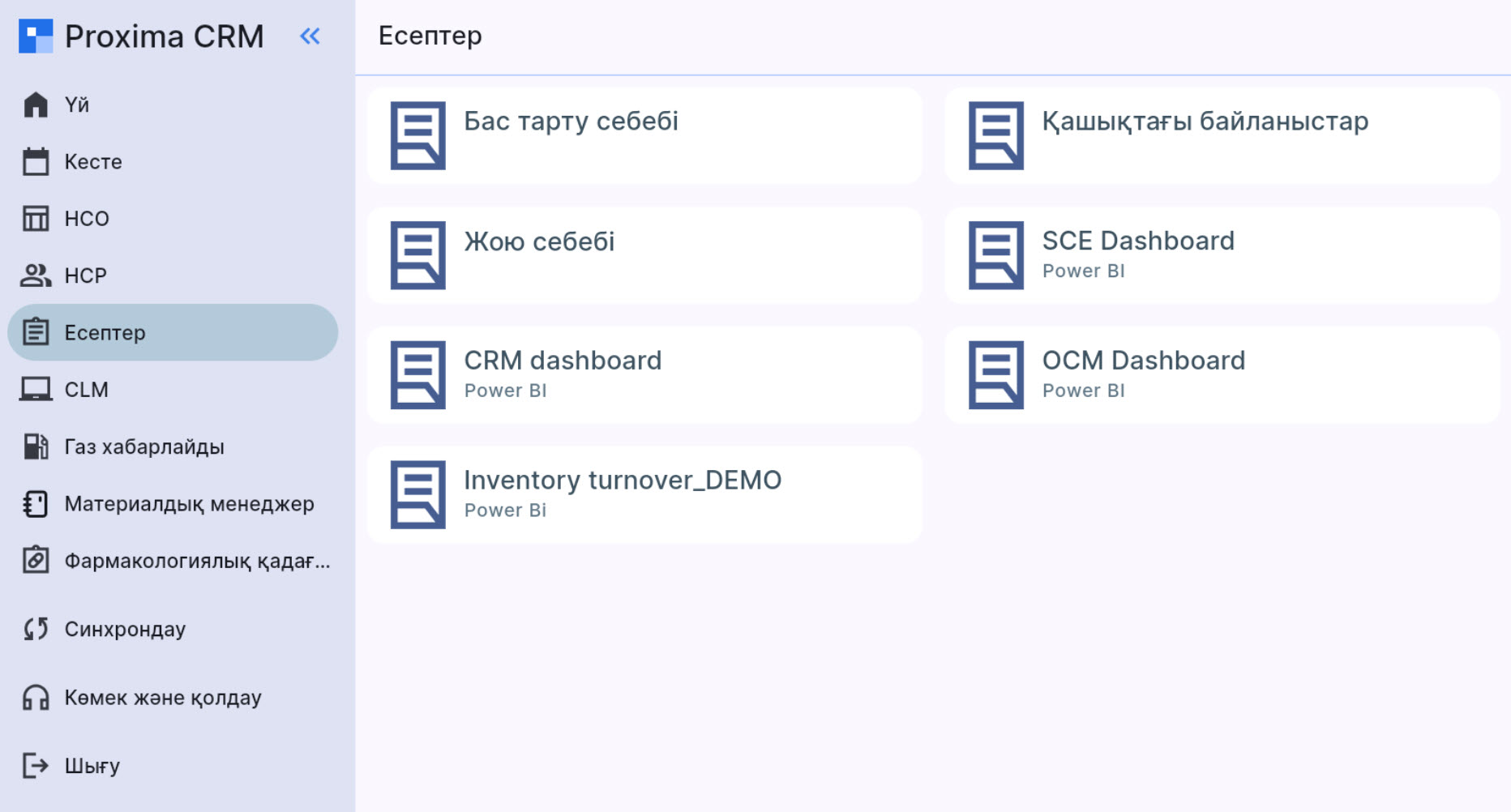Screen dimensions: 1511x812
Task: Open the HCP people icon
Action: click(x=36, y=276)
